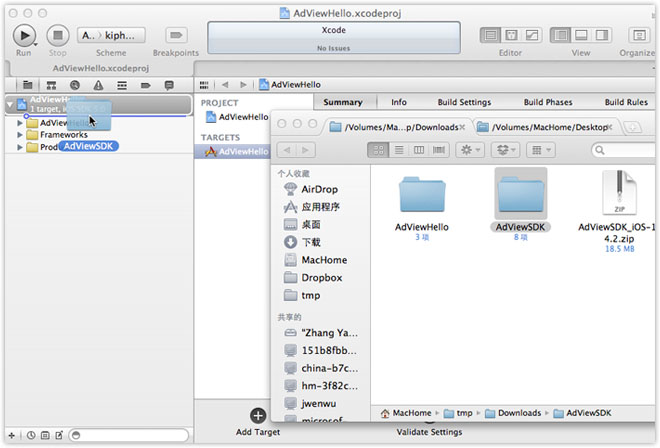This screenshot has height=448, width=660.
Task: Open the Search navigator icon
Action: coord(74,85)
